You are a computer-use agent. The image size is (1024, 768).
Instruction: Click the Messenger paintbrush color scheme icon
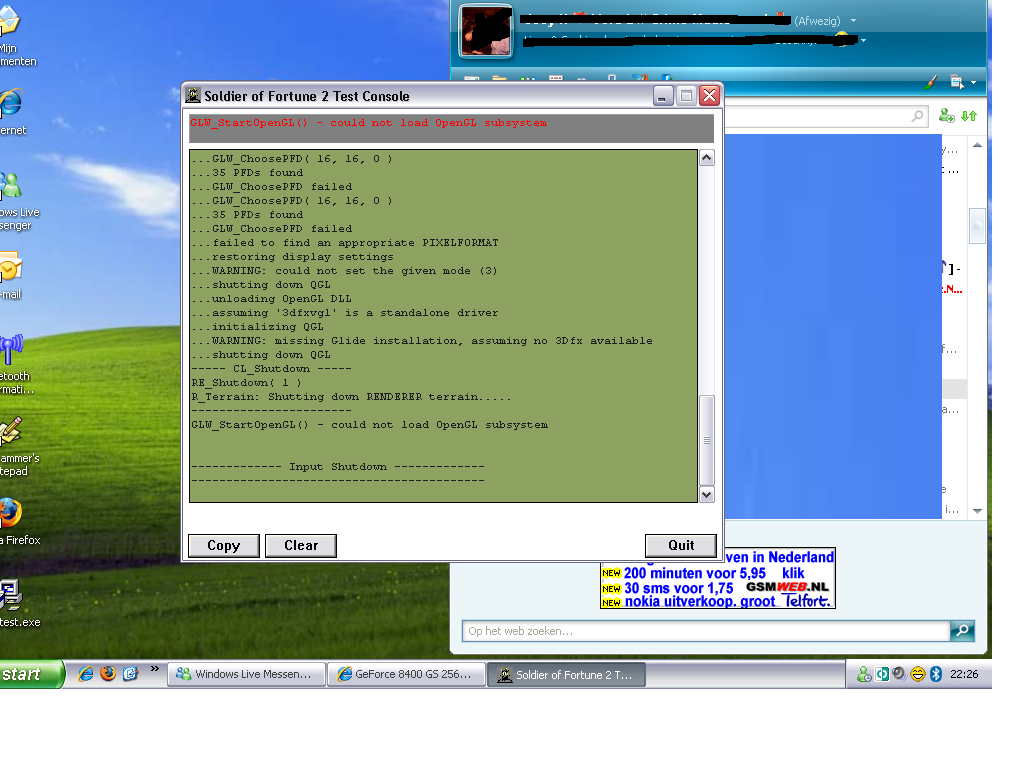931,82
